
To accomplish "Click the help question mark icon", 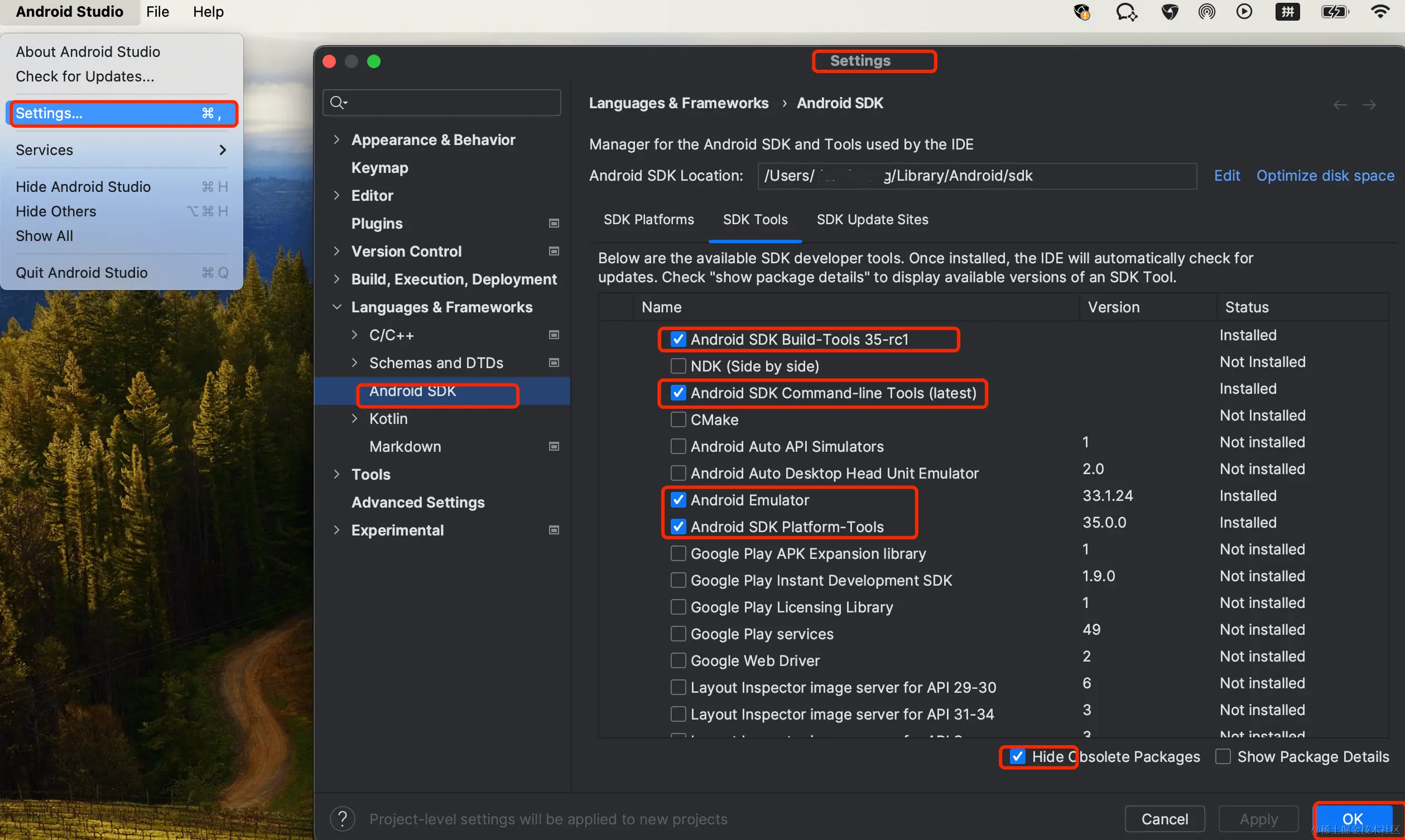I will [343, 818].
